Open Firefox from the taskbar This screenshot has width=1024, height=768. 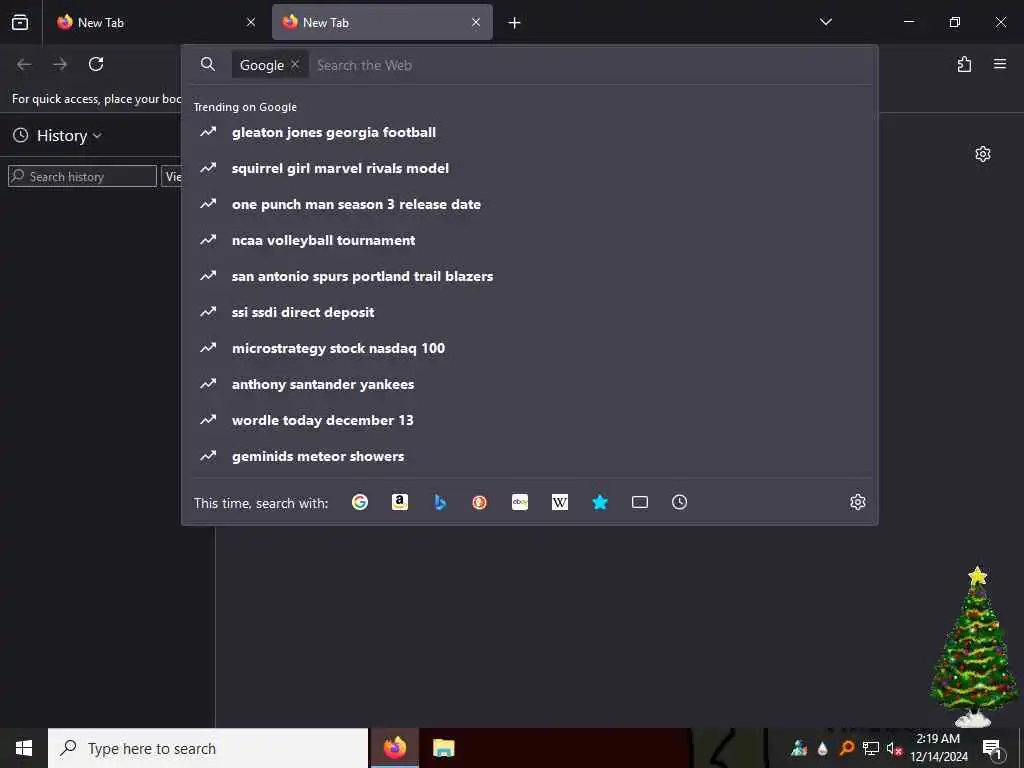point(394,748)
